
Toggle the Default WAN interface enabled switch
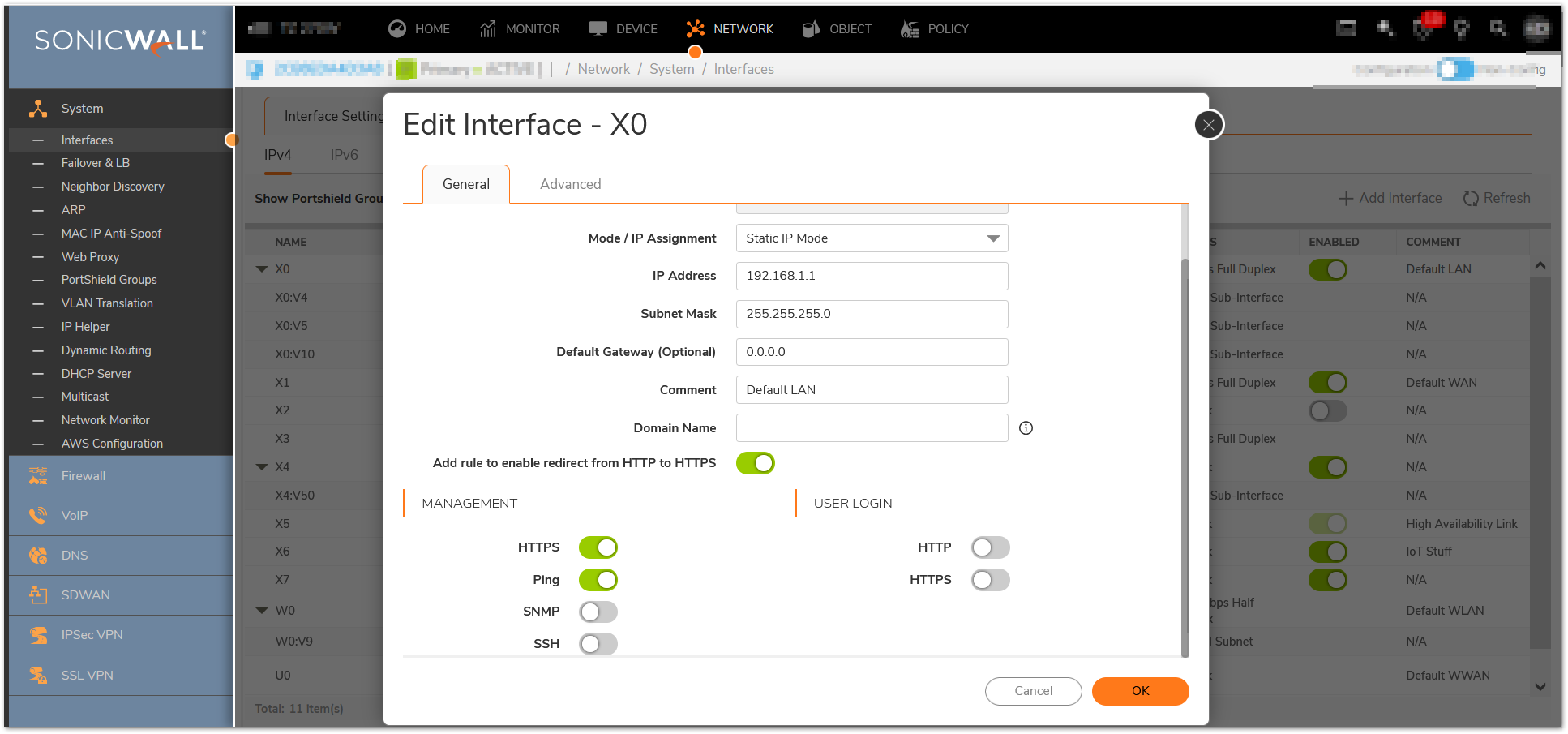coord(1328,383)
